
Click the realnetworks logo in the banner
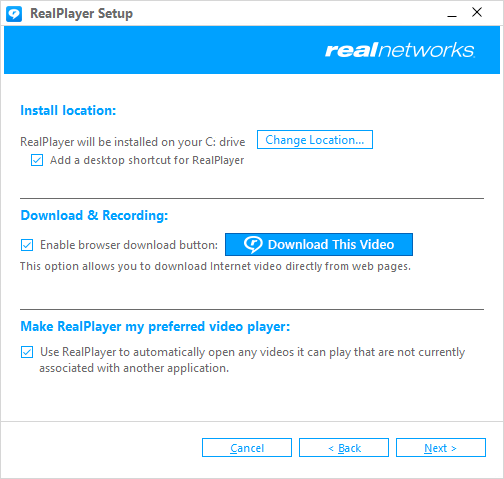400,50
